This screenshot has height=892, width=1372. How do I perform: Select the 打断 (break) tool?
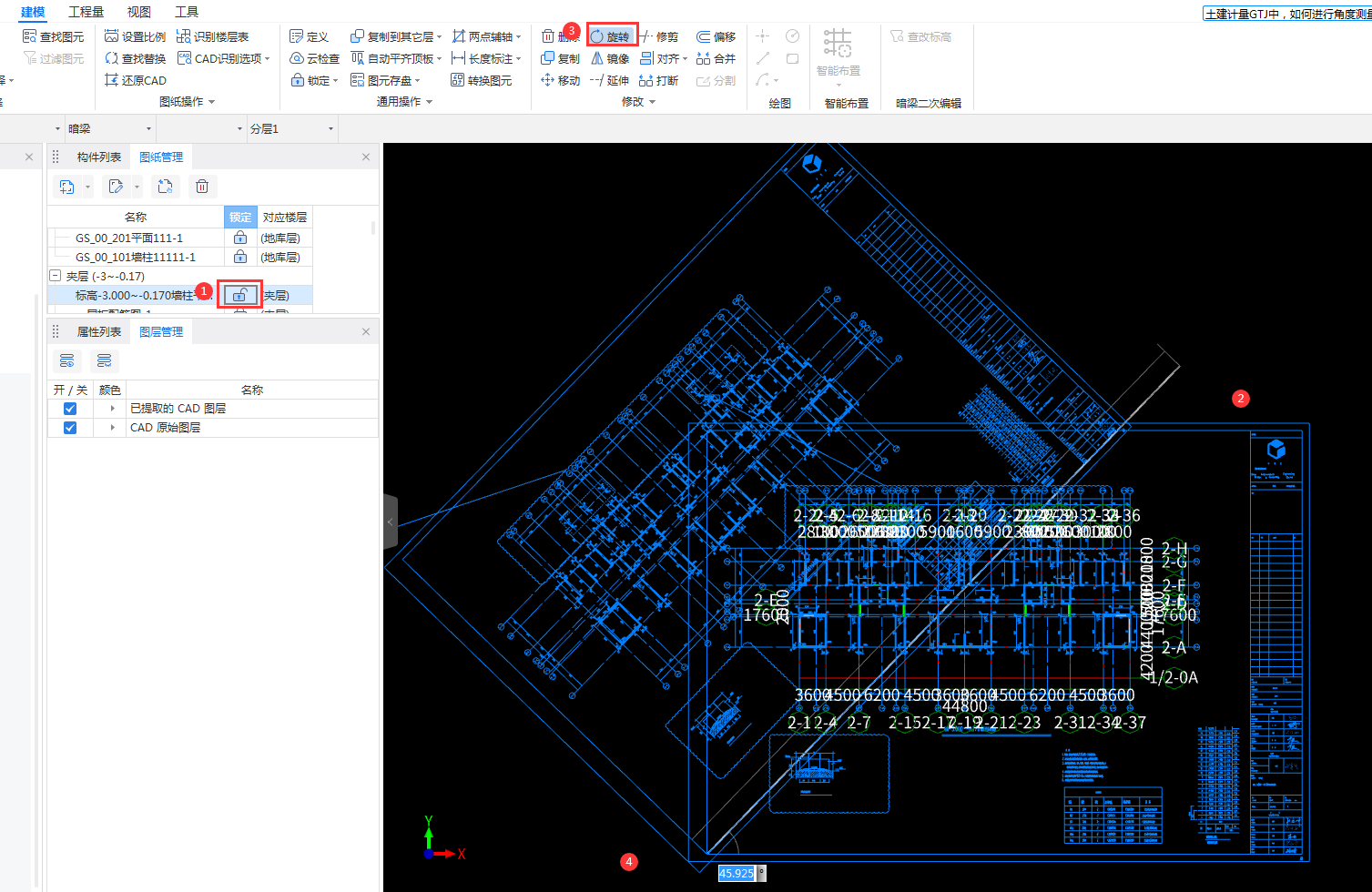[x=659, y=80]
